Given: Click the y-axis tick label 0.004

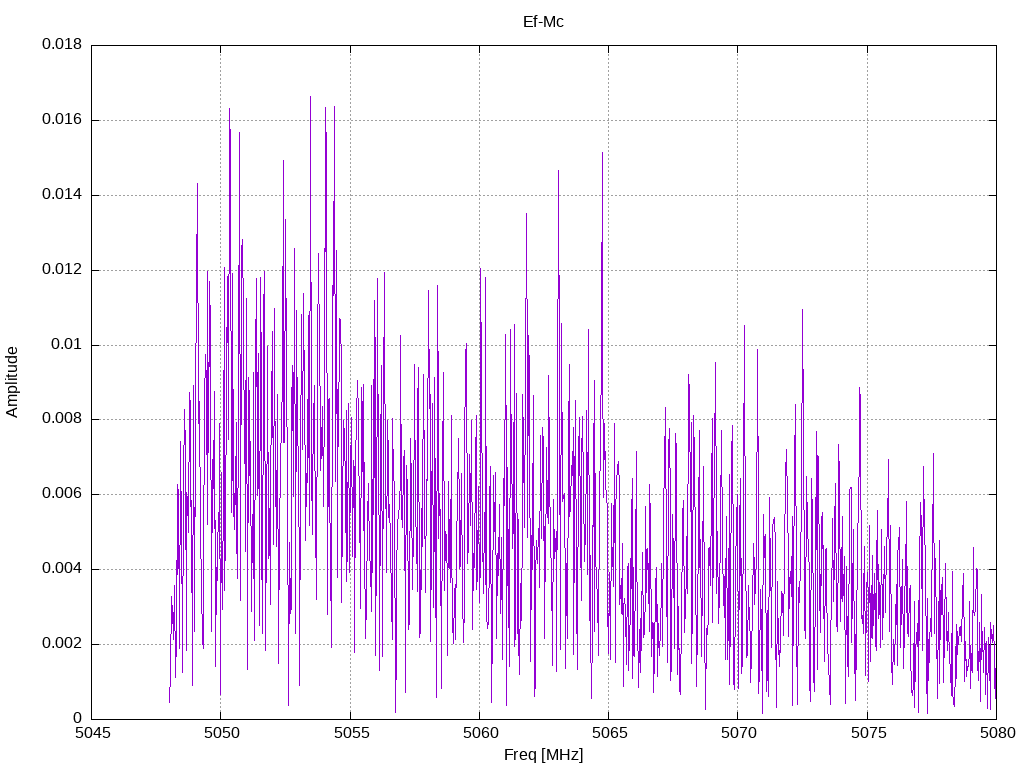Looking at the screenshot, I should pos(62,569).
